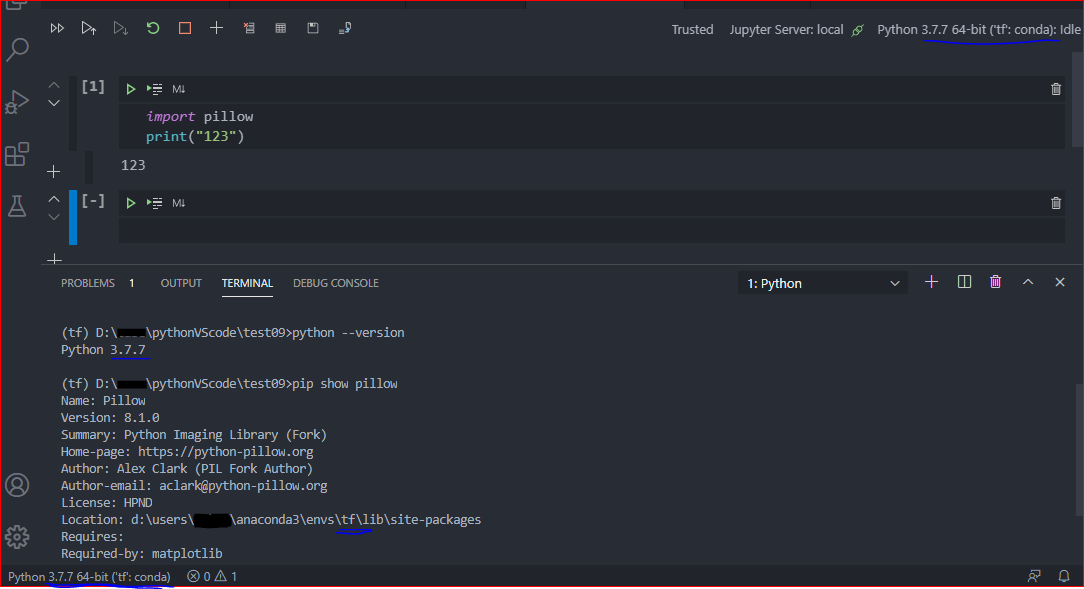Run all cells in the notebook
Viewport: 1084px width, 589px height.
(x=57, y=28)
